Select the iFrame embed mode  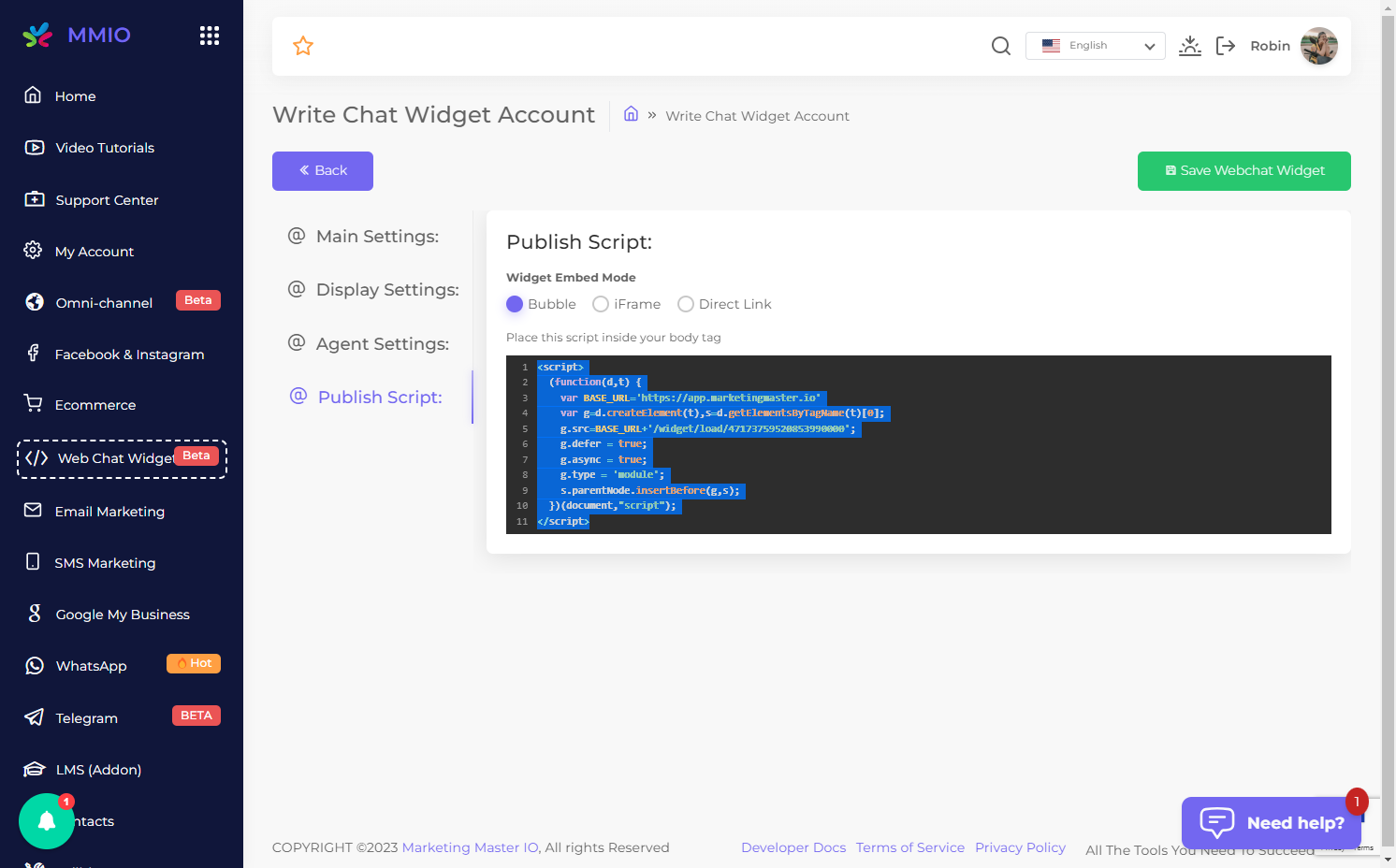click(601, 304)
